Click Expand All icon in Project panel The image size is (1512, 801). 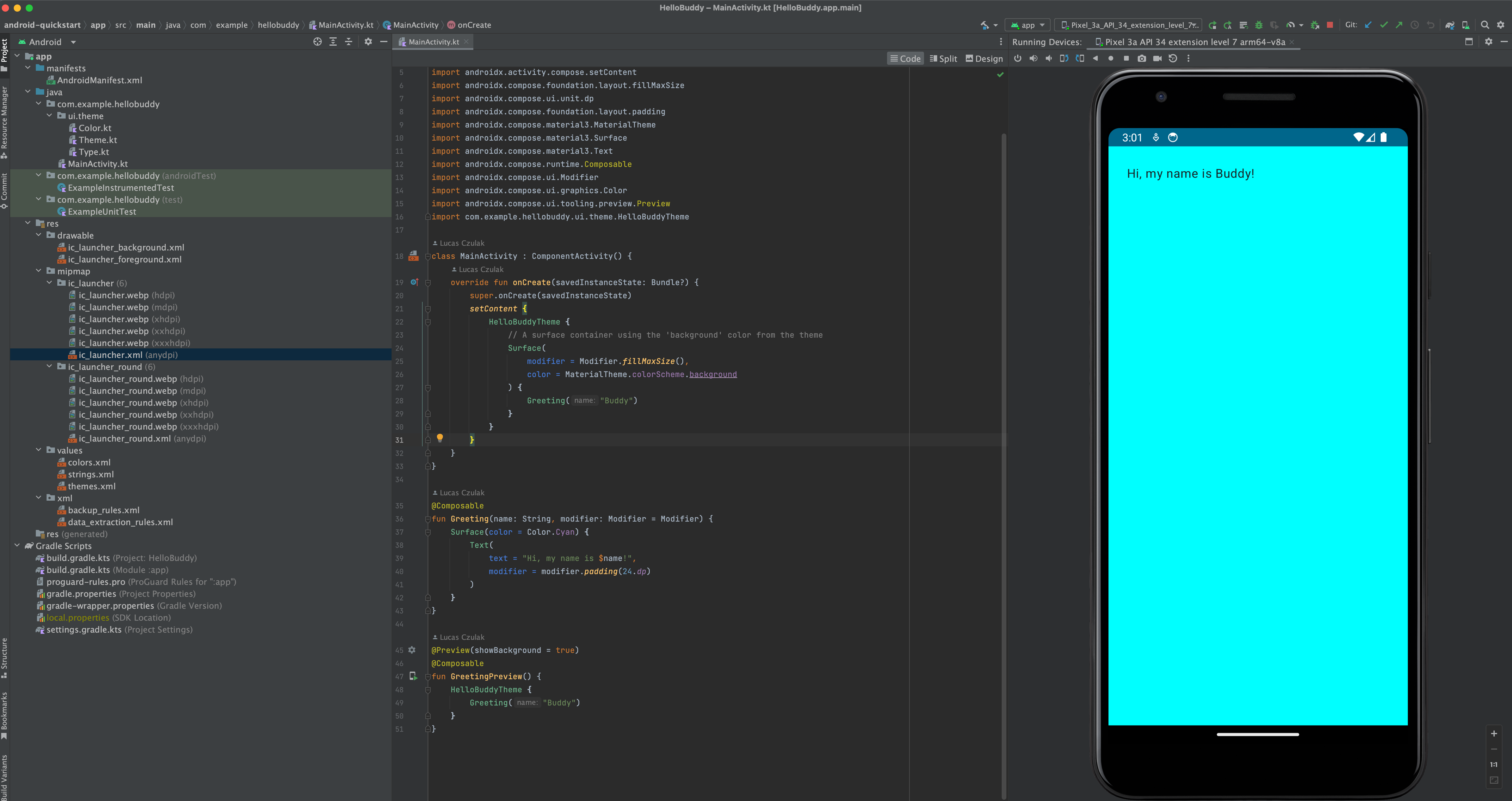[x=333, y=42]
